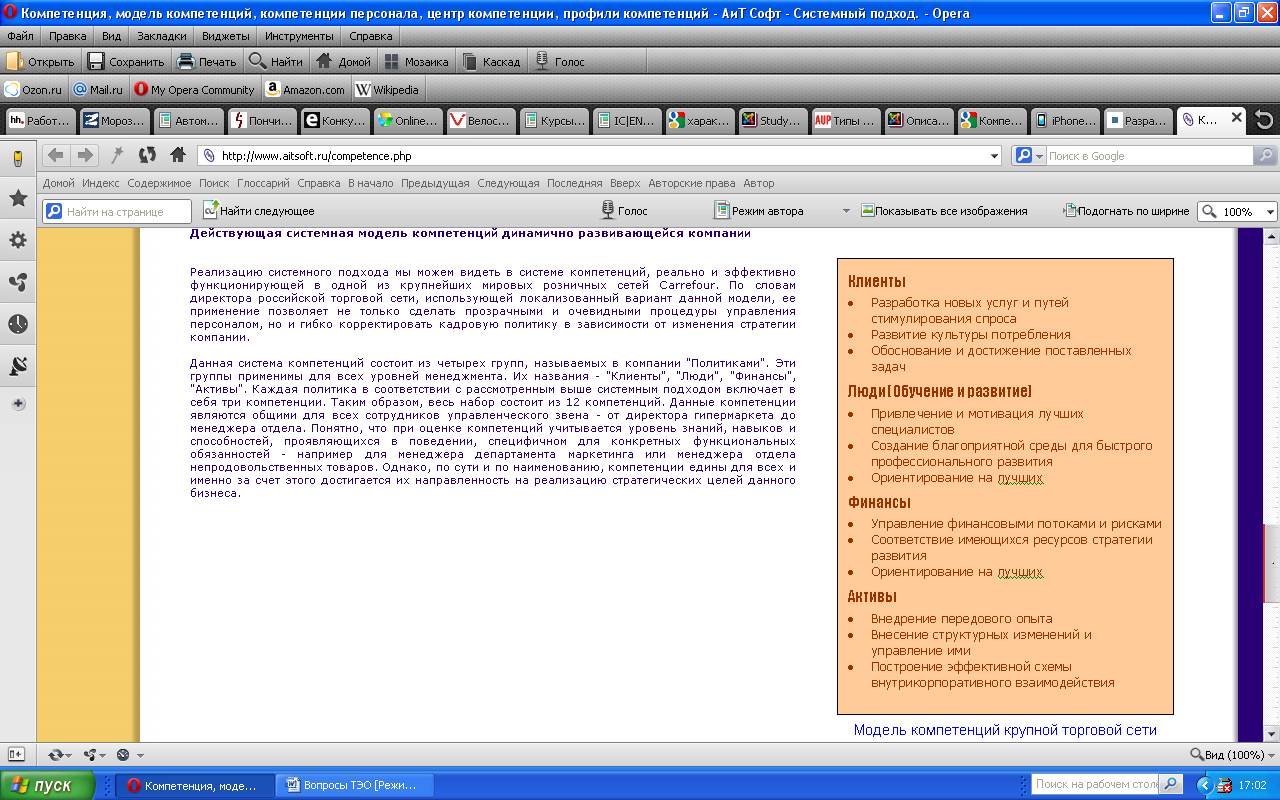This screenshot has height=800, width=1280.
Task: Expand the Opera Turbo status dropdown arrow
Action: click(x=140, y=755)
